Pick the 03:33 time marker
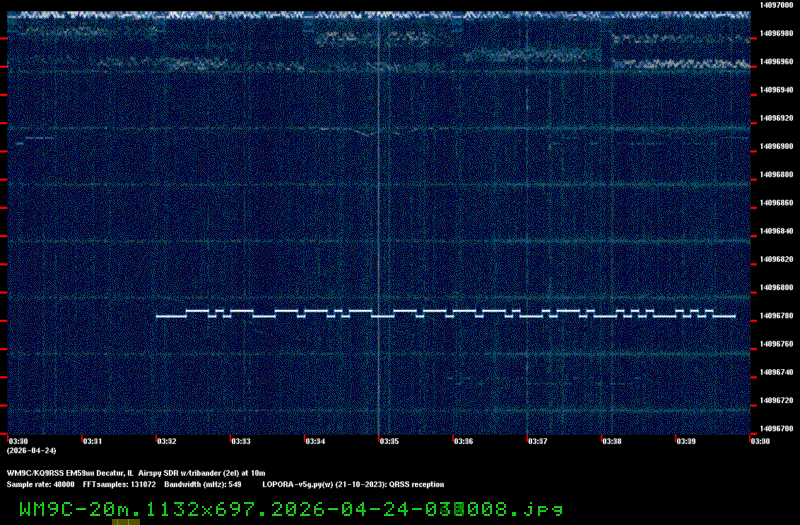This screenshot has width=800, height=525. pos(240,441)
